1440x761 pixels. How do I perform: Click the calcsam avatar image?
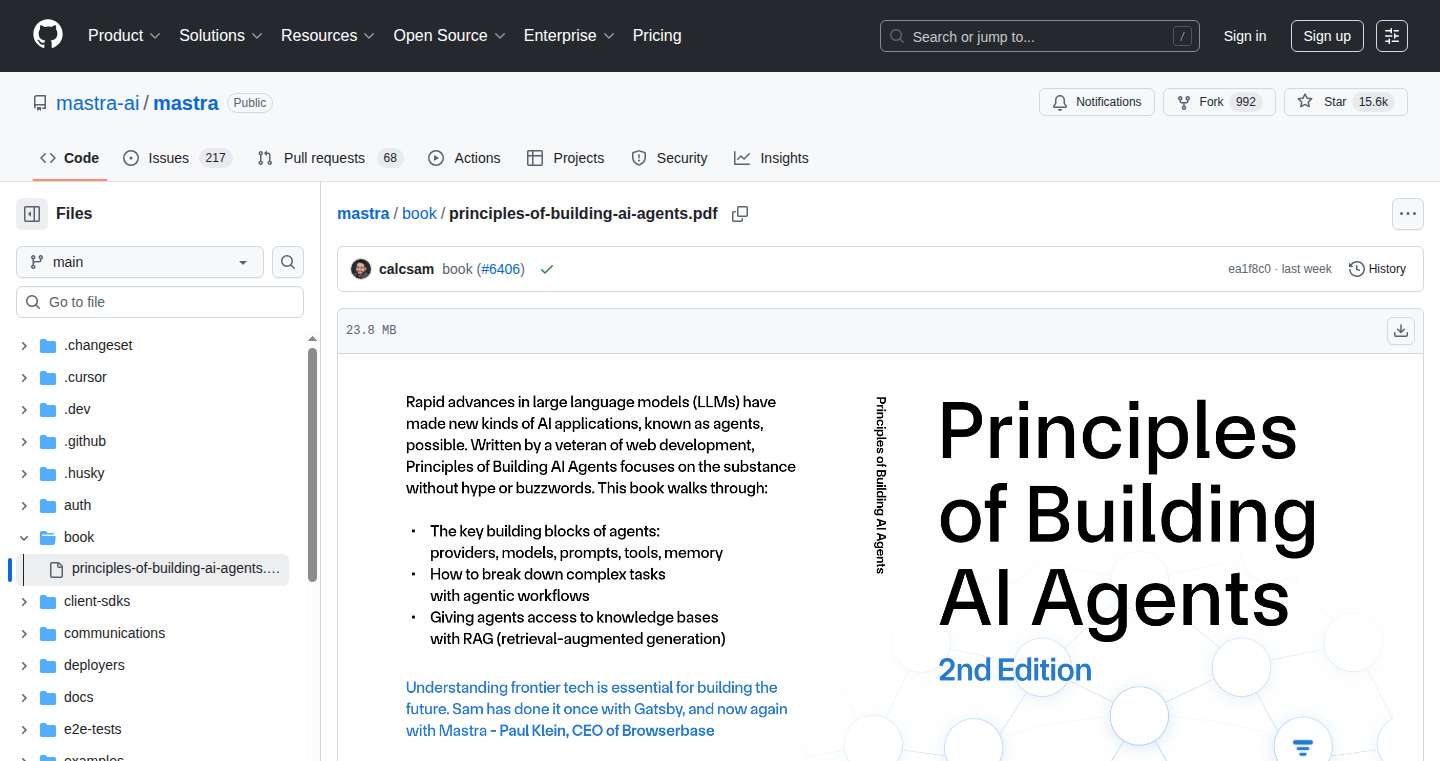coord(361,269)
